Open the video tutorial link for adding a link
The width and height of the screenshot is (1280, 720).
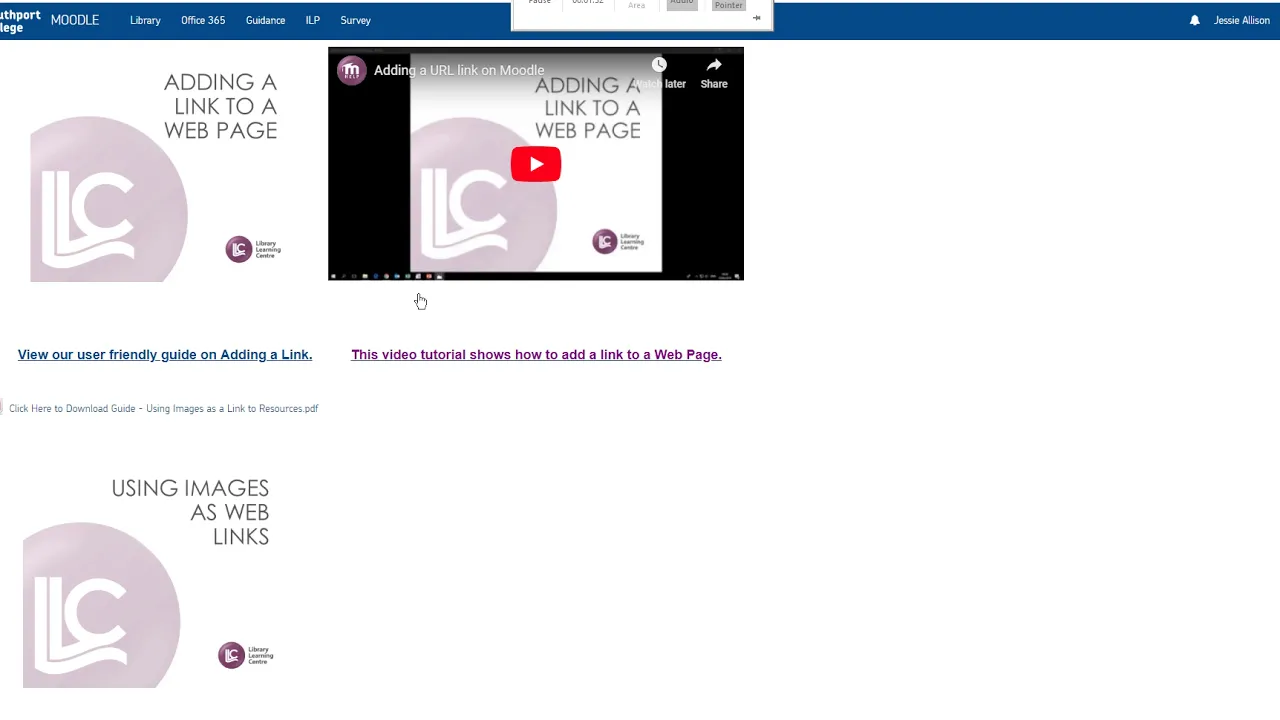pyautogui.click(x=536, y=354)
